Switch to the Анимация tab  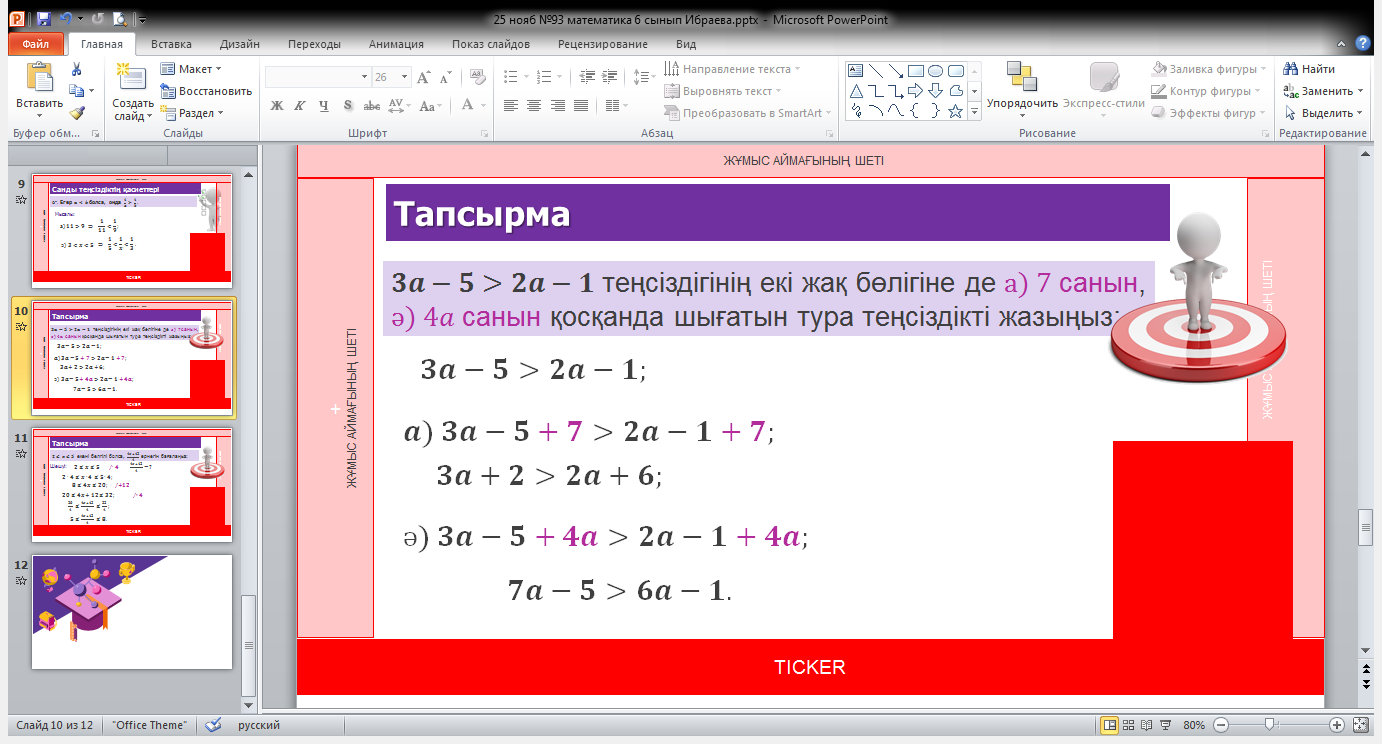pyautogui.click(x=396, y=44)
